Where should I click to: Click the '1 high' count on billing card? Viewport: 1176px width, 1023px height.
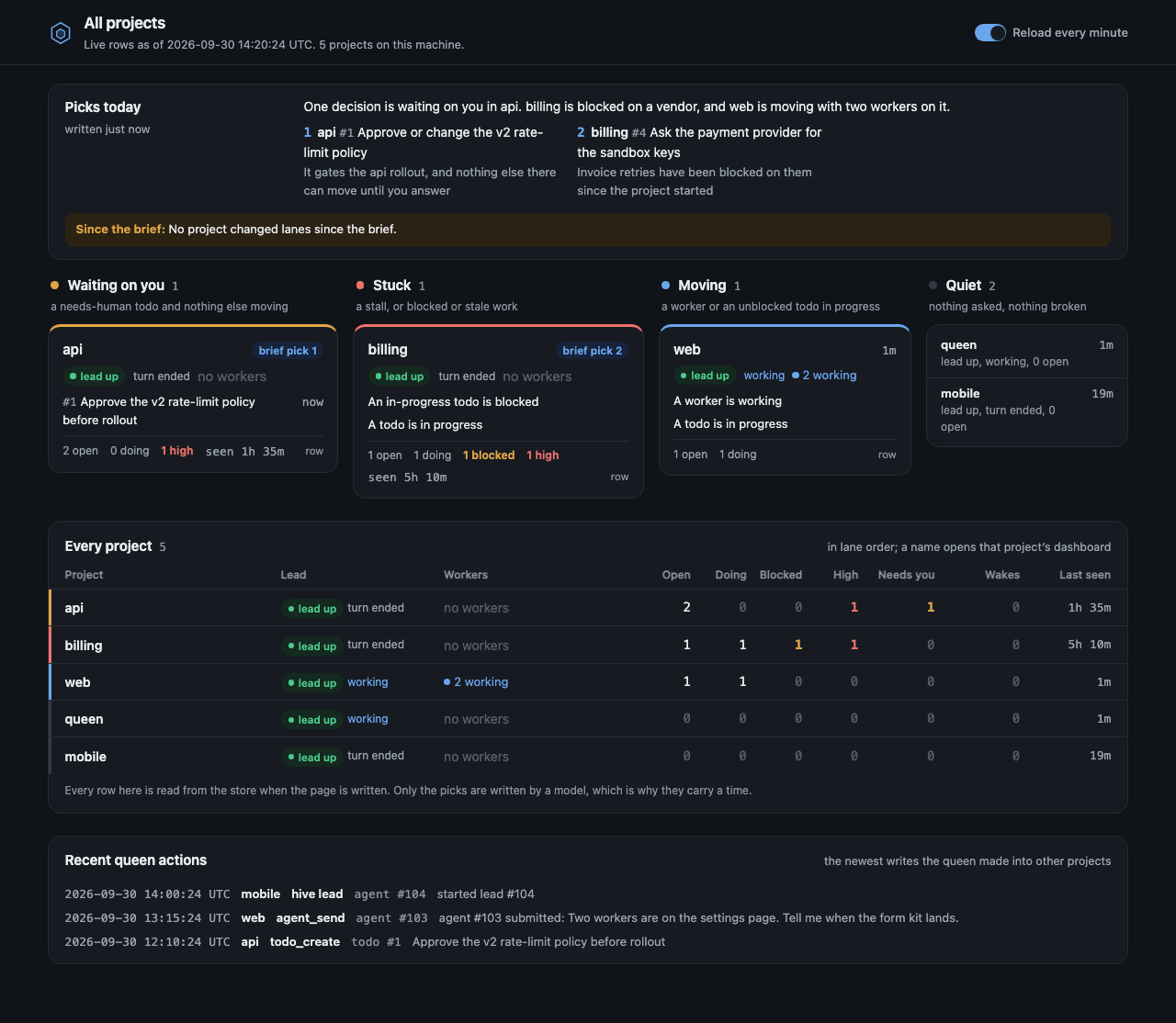(x=543, y=455)
